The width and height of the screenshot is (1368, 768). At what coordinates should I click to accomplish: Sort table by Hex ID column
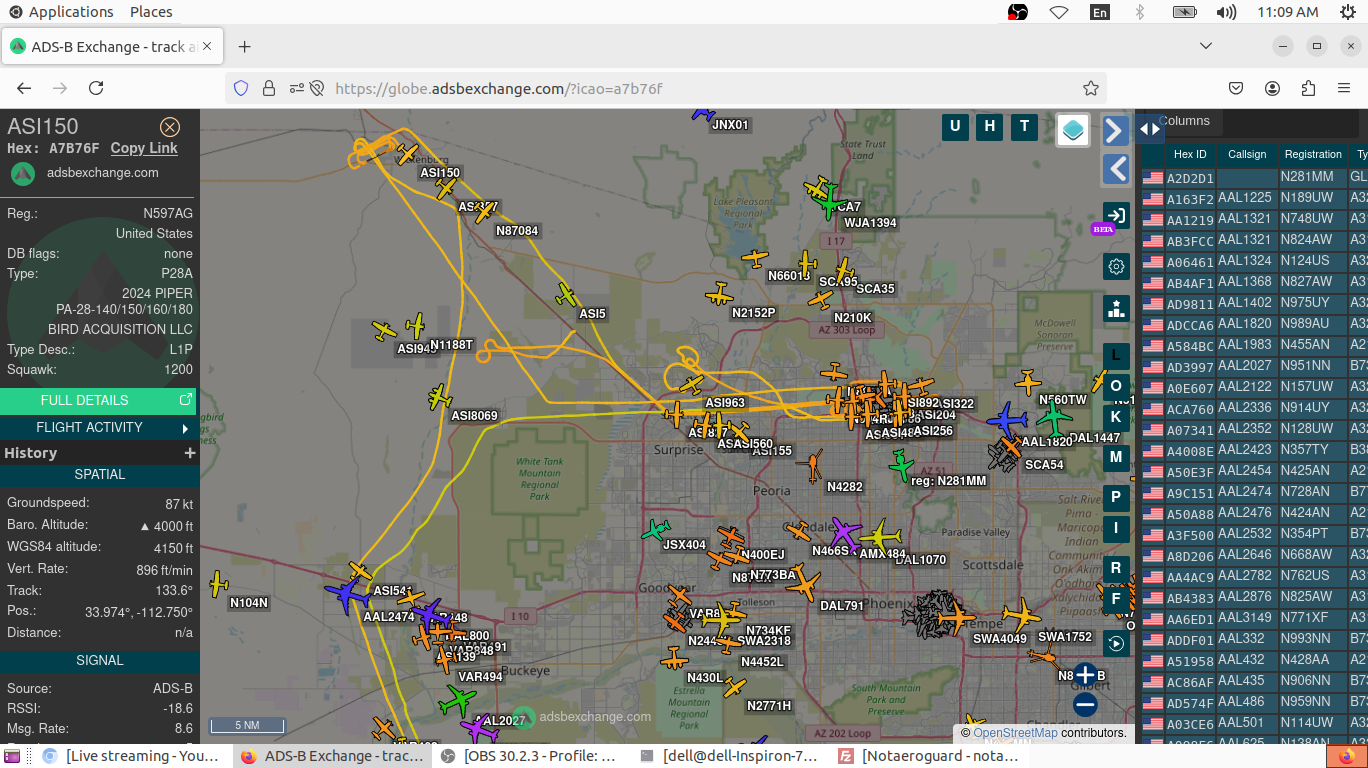tap(1190, 154)
